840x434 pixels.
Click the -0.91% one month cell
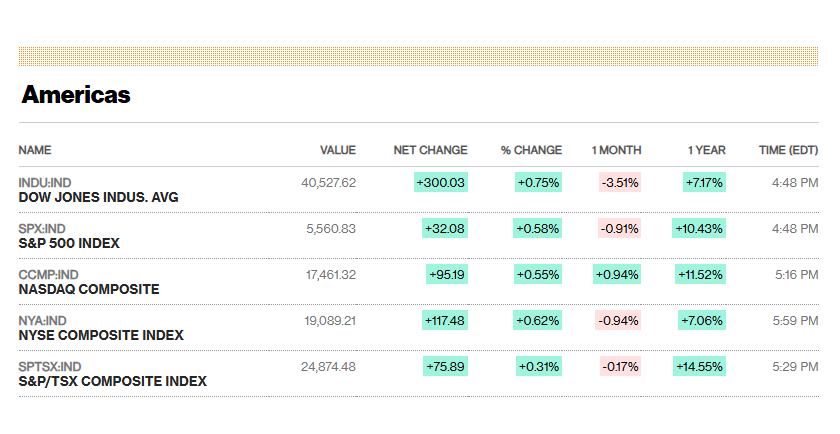tap(620, 228)
